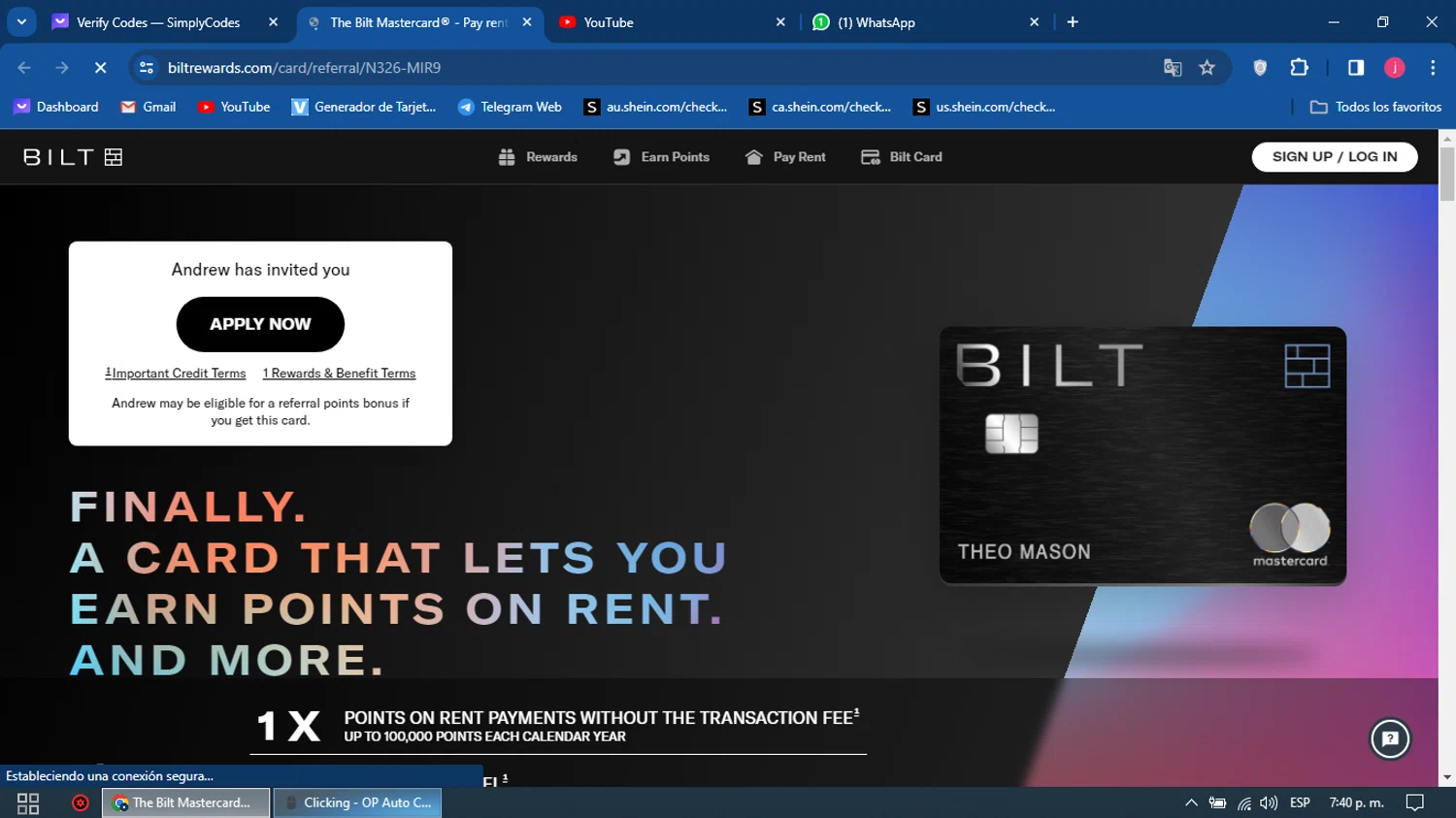Screen dimensions: 1456x818
Task: Open the au.shein.com bookmark
Action: coord(655,107)
